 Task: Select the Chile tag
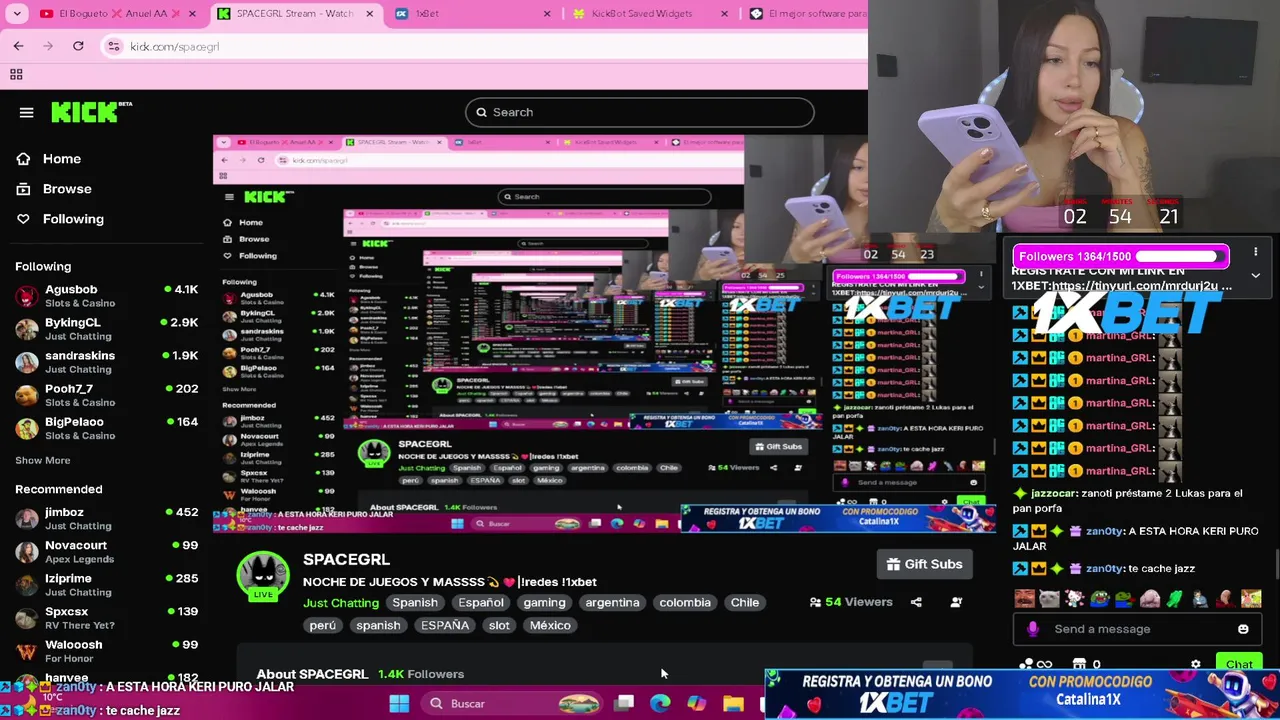click(745, 603)
